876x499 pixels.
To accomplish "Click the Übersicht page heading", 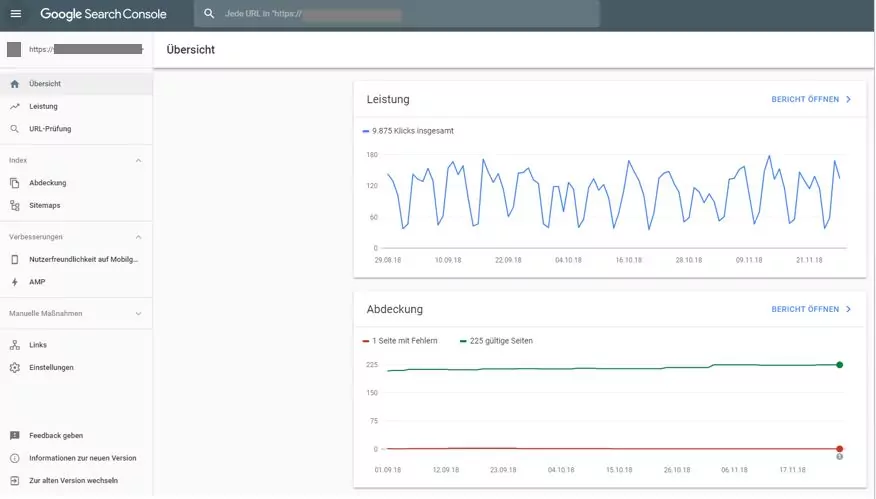I will (191, 50).
